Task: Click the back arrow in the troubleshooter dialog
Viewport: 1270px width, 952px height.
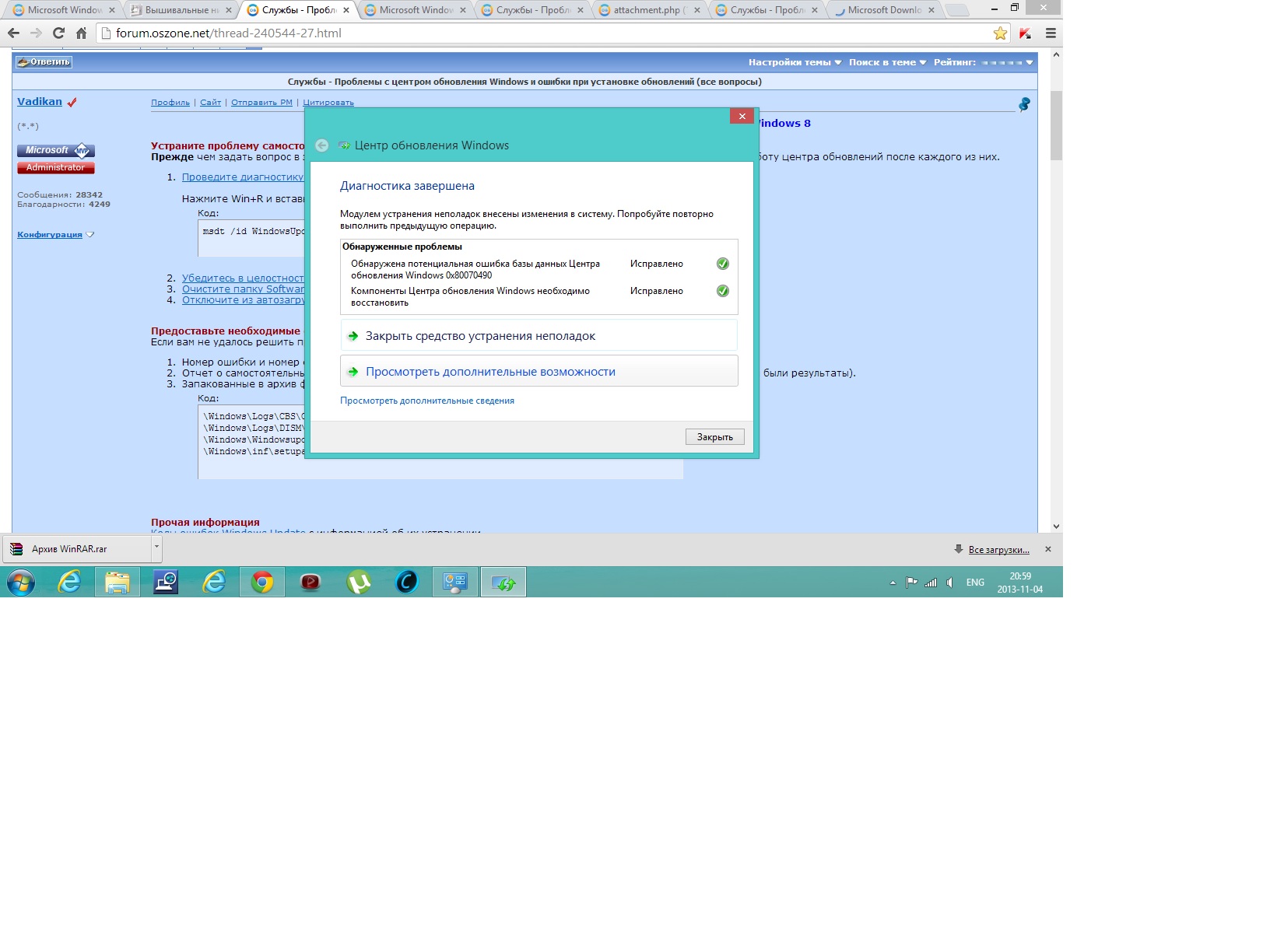Action: click(321, 145)
